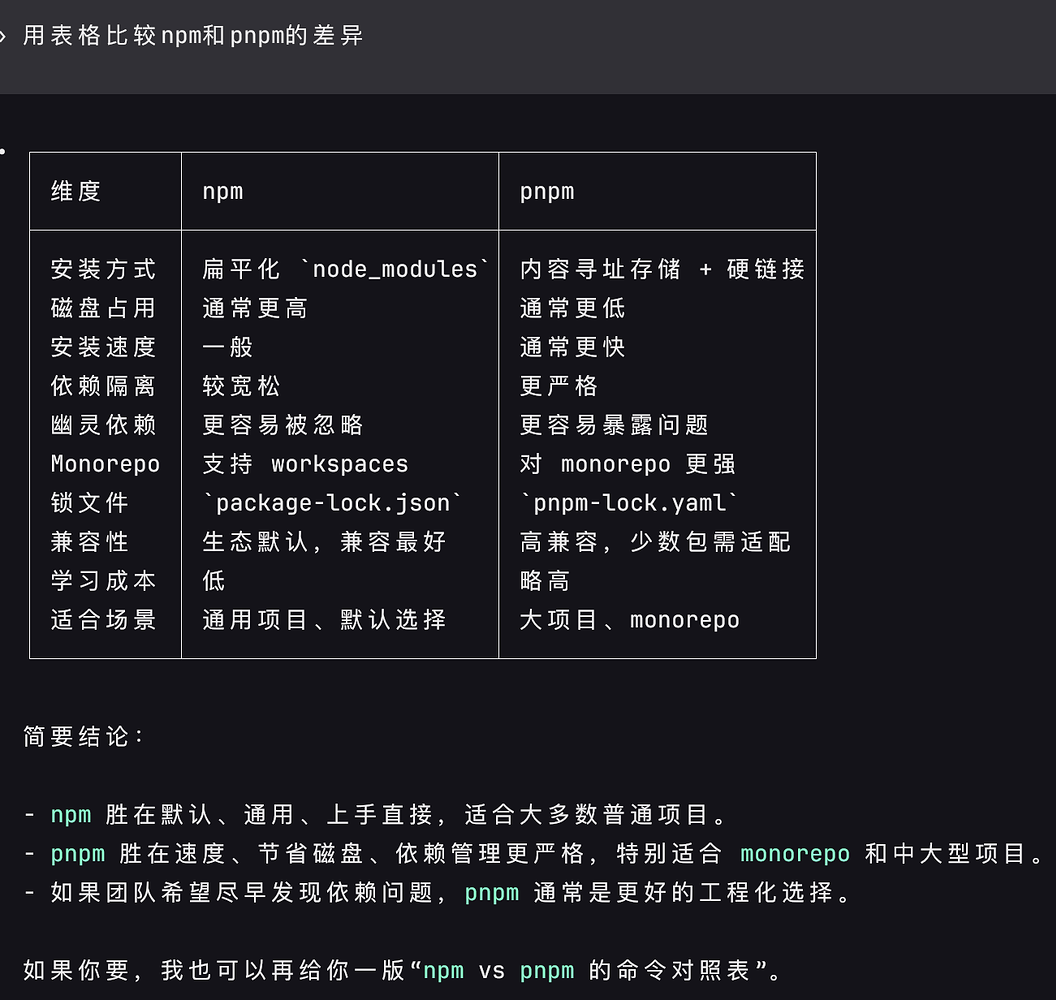Screen dimensions: 1056x1000
Task: Select row label "磁盘占用"
Action: pyautogui.click(x=104, y=308)
